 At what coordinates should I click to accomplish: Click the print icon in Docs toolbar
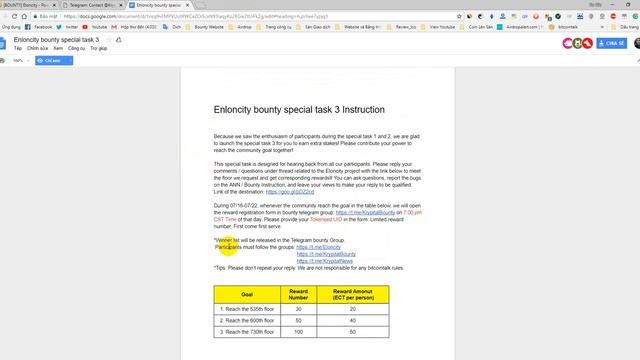pyautogui.click(x=2, y=61)
